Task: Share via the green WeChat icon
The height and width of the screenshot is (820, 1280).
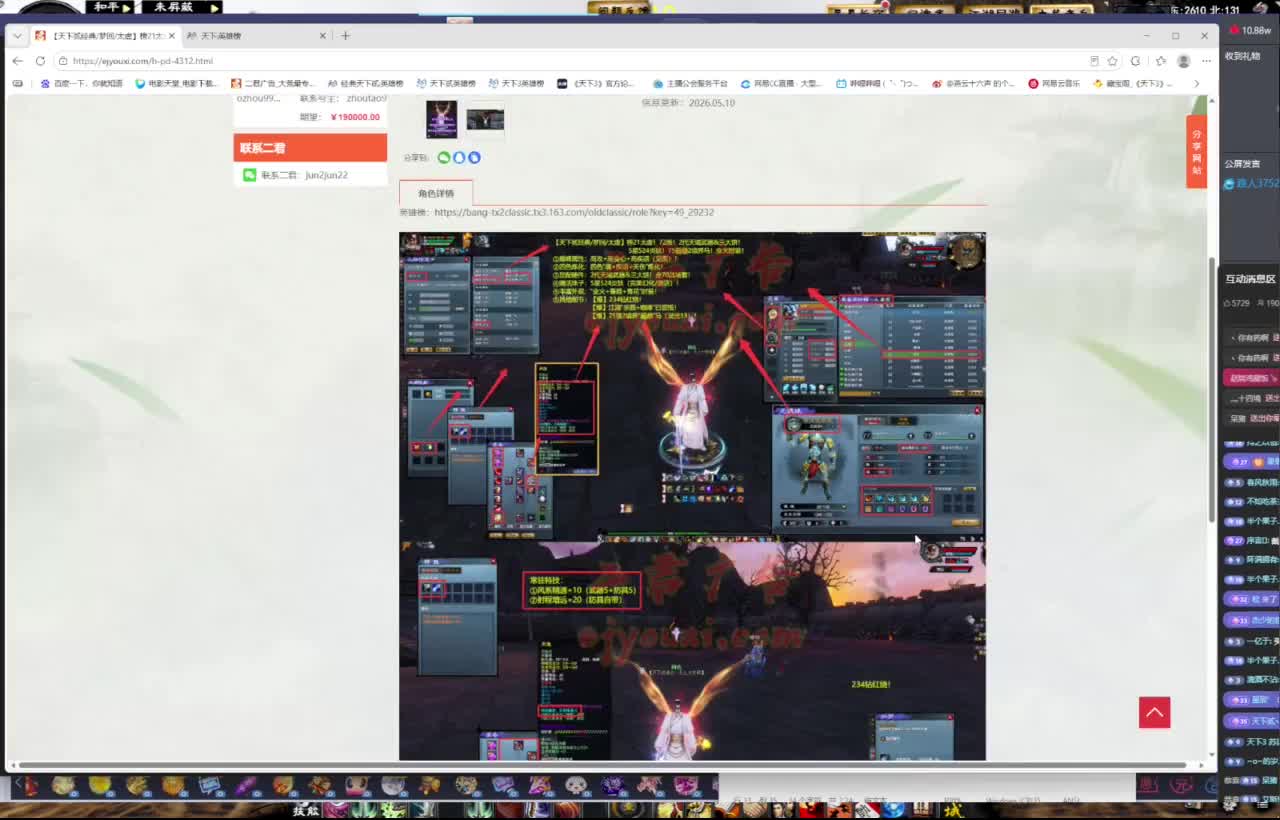Action: click(444, 158)
